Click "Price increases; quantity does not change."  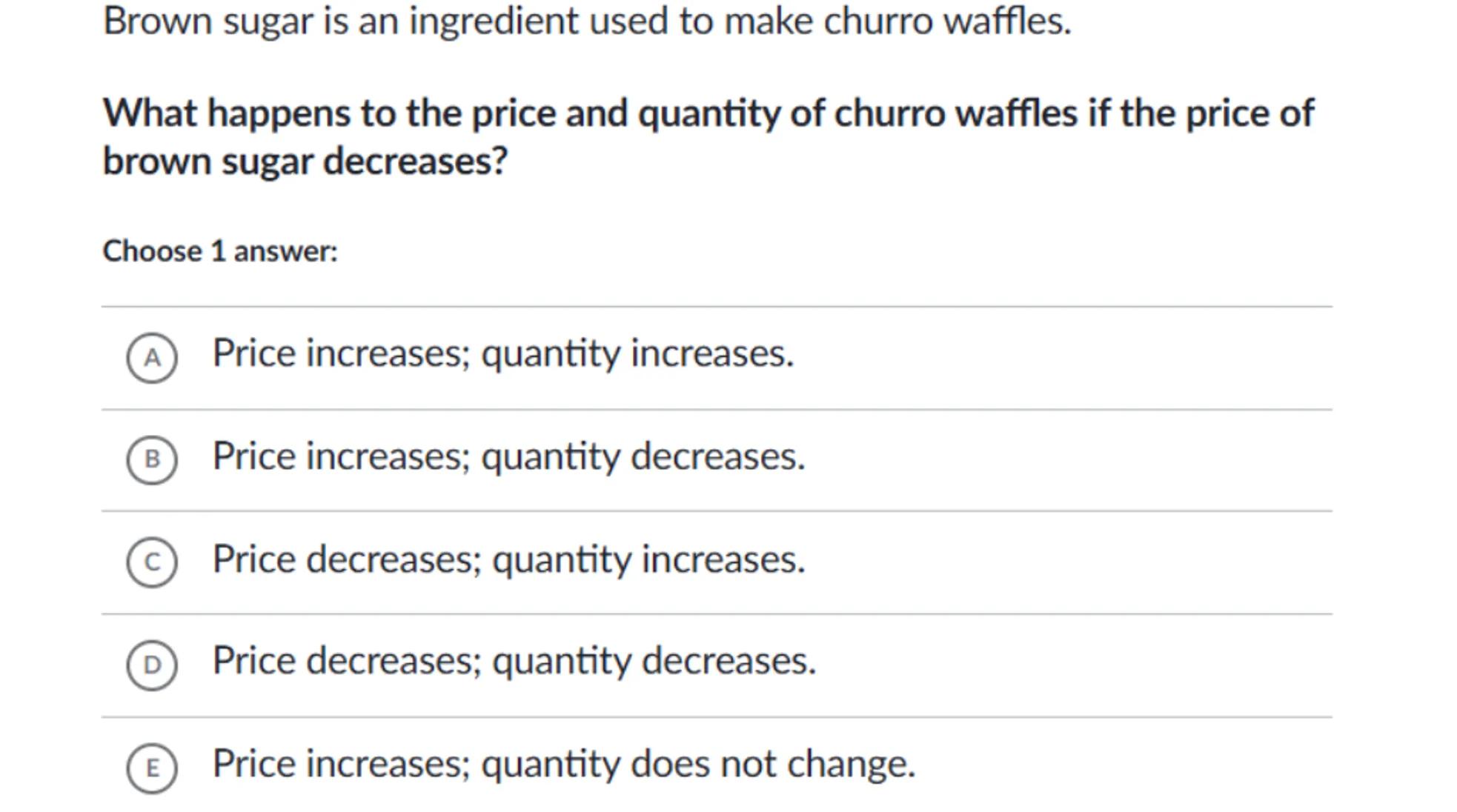click(563, 764)
